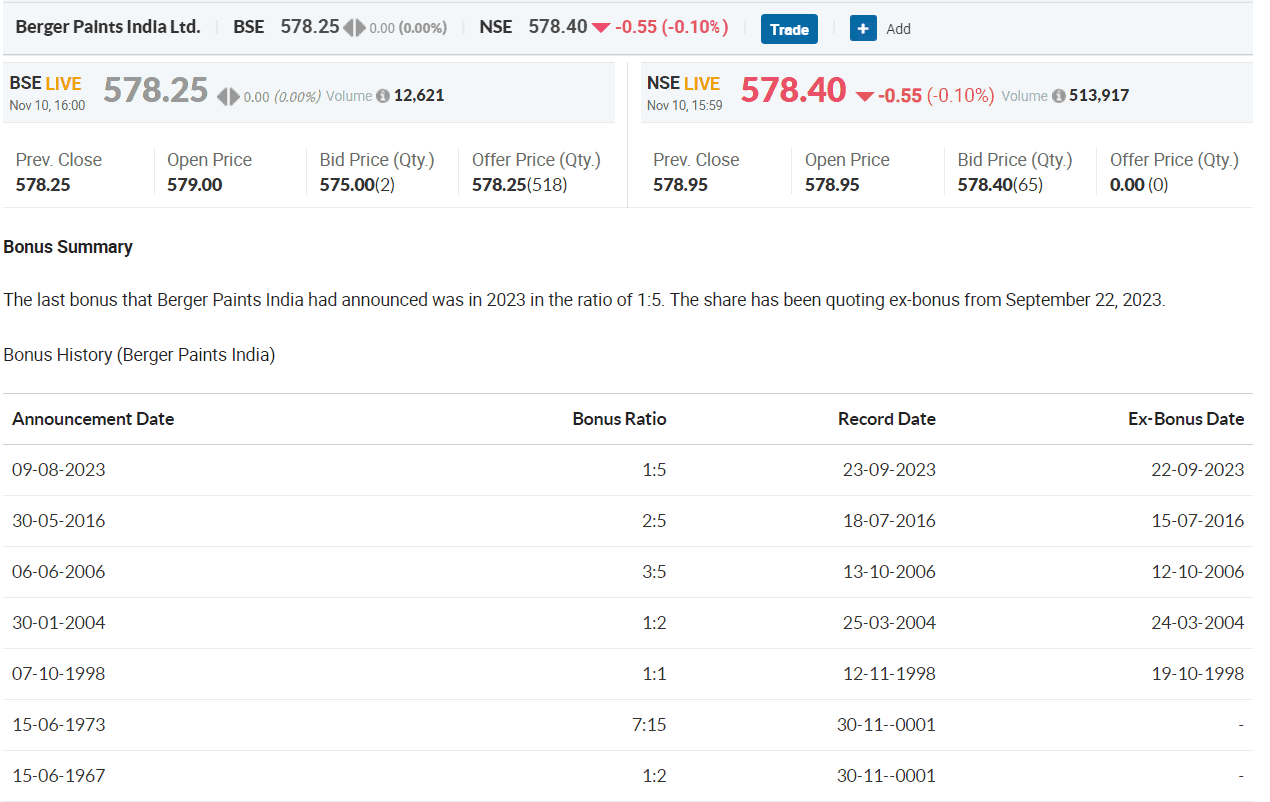This screenshot has width=1270, height=802.
Task: Click the info icon next to BSE Volume
Action: [x=382, y=96]
